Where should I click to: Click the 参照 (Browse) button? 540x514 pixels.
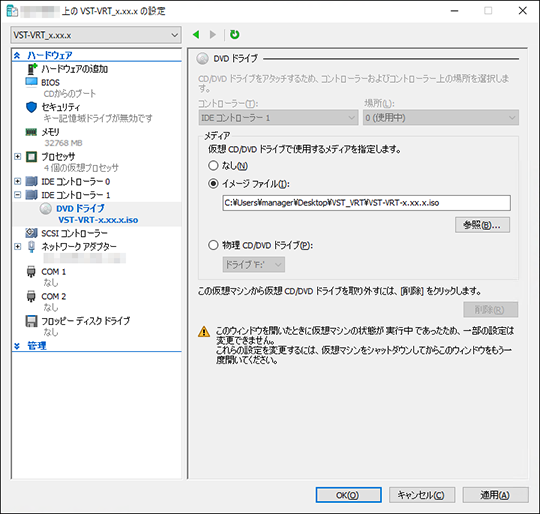(482, 225)
